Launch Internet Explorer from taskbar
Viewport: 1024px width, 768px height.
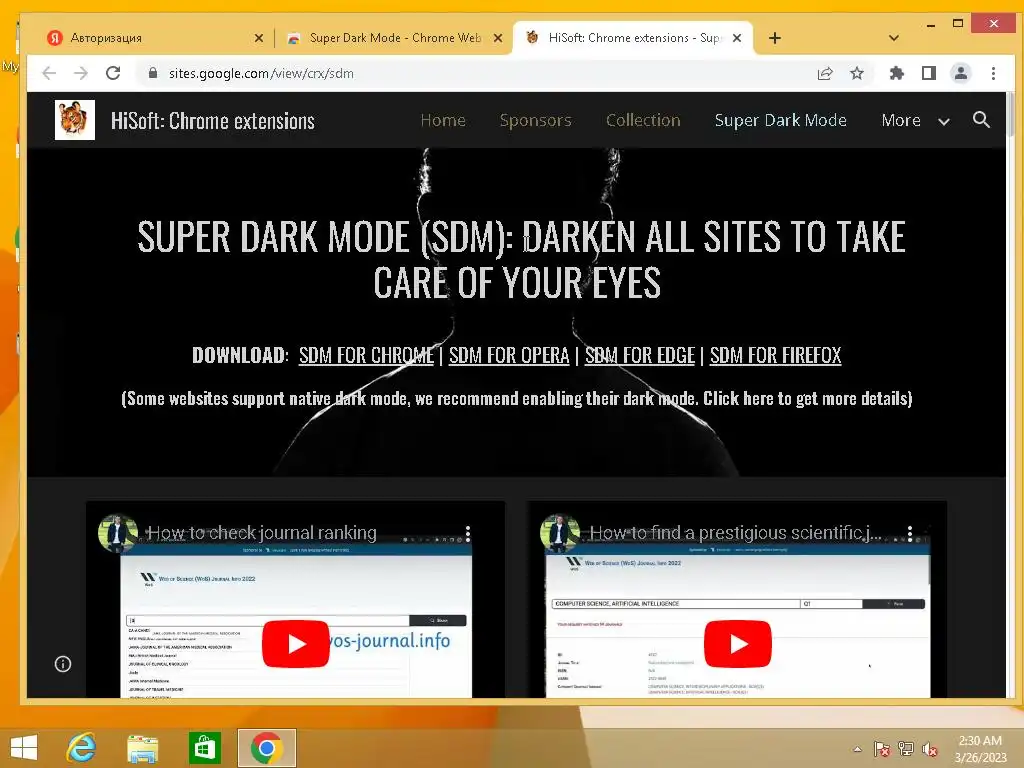(x=81, y=748)
